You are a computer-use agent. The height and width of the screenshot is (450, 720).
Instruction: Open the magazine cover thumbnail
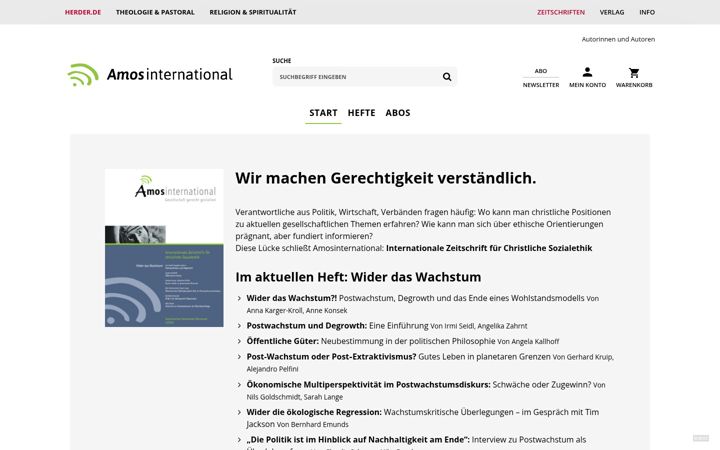164,248
